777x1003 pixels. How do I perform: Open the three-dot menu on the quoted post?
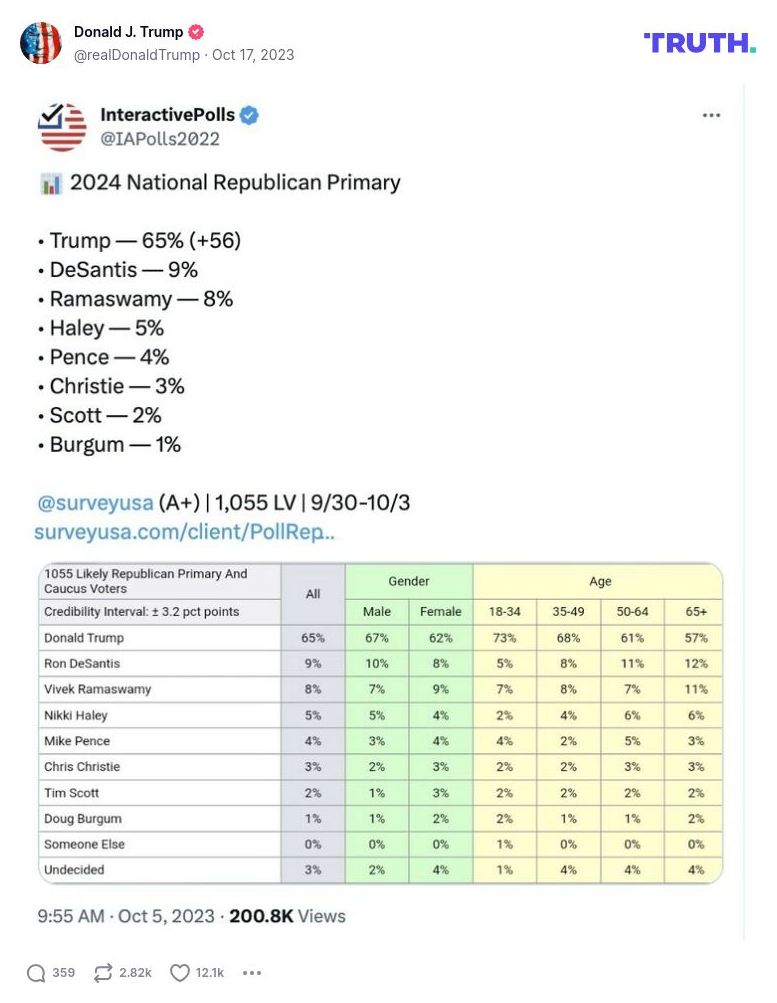click(x=711, y=115)
